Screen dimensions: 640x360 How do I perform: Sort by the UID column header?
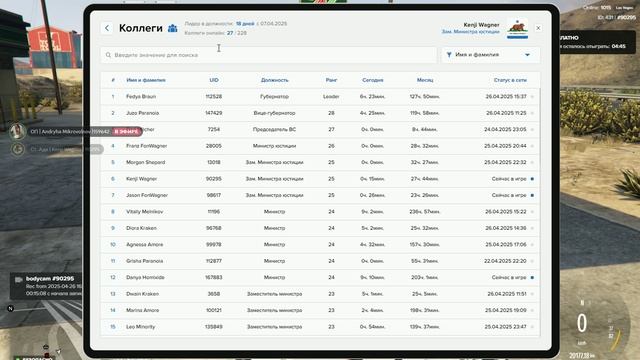click(x=214, y=80)
